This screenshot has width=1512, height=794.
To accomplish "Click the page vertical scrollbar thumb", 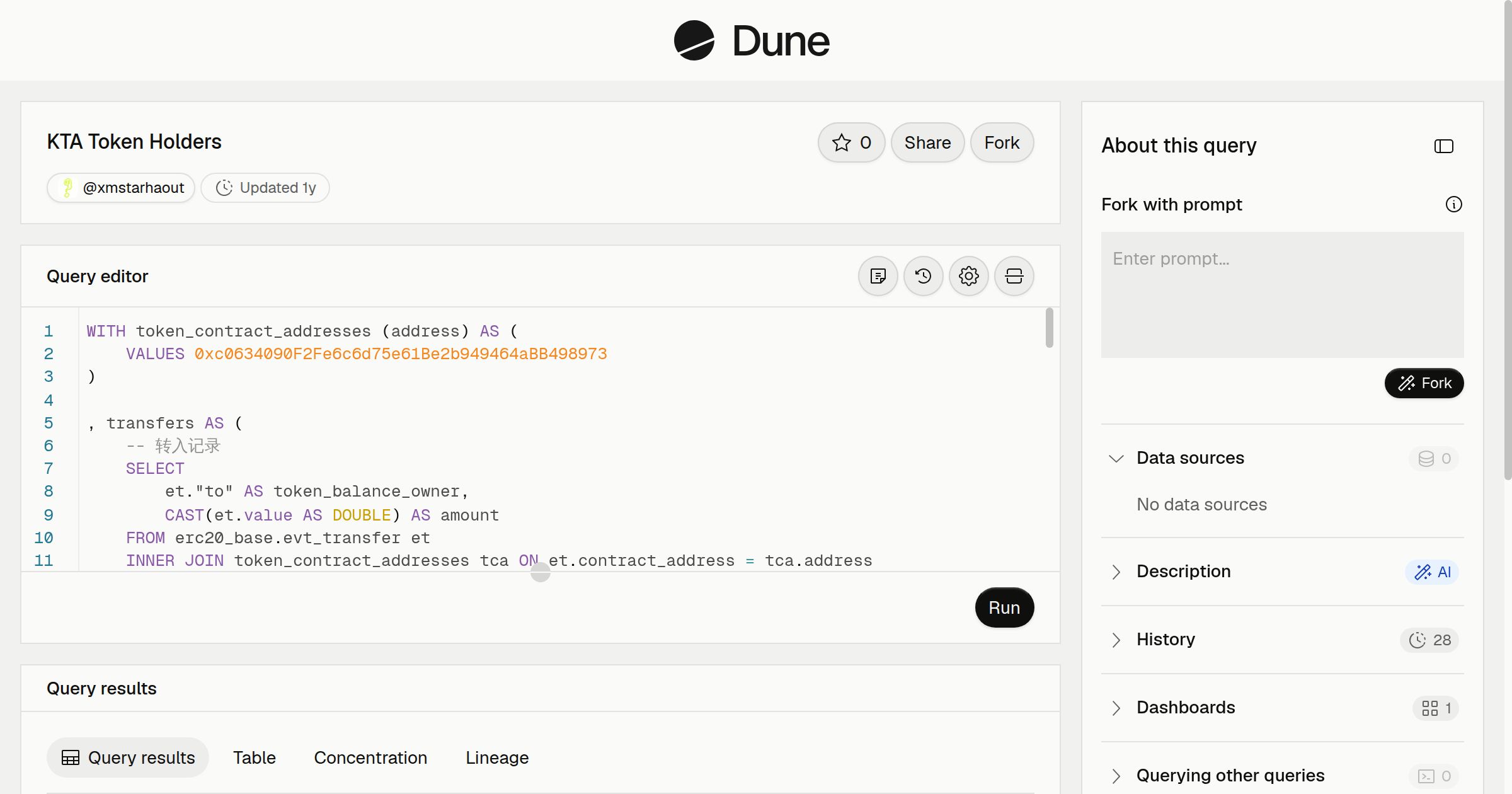I will pyautogui.click(x=1508, y=239).
